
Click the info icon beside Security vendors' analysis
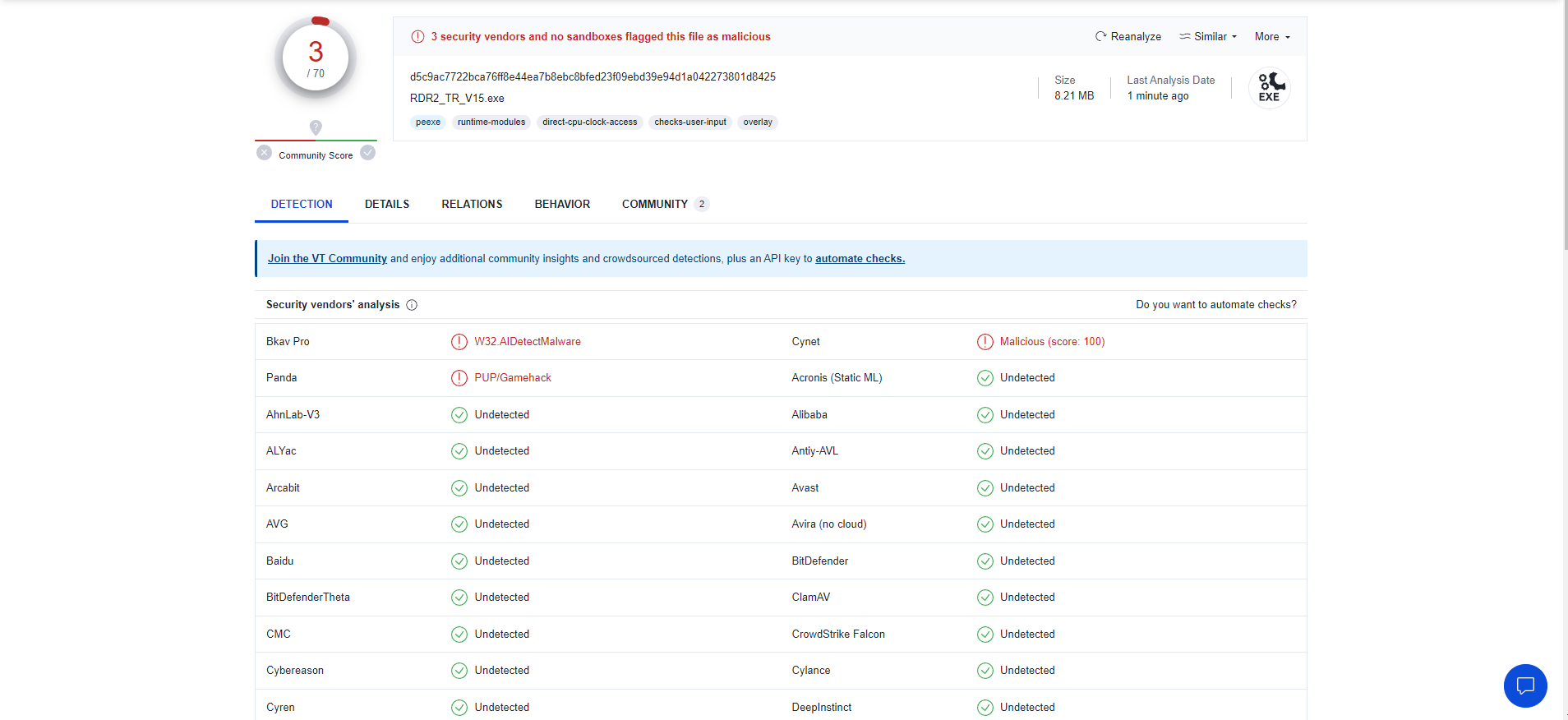tap(412, 305)
